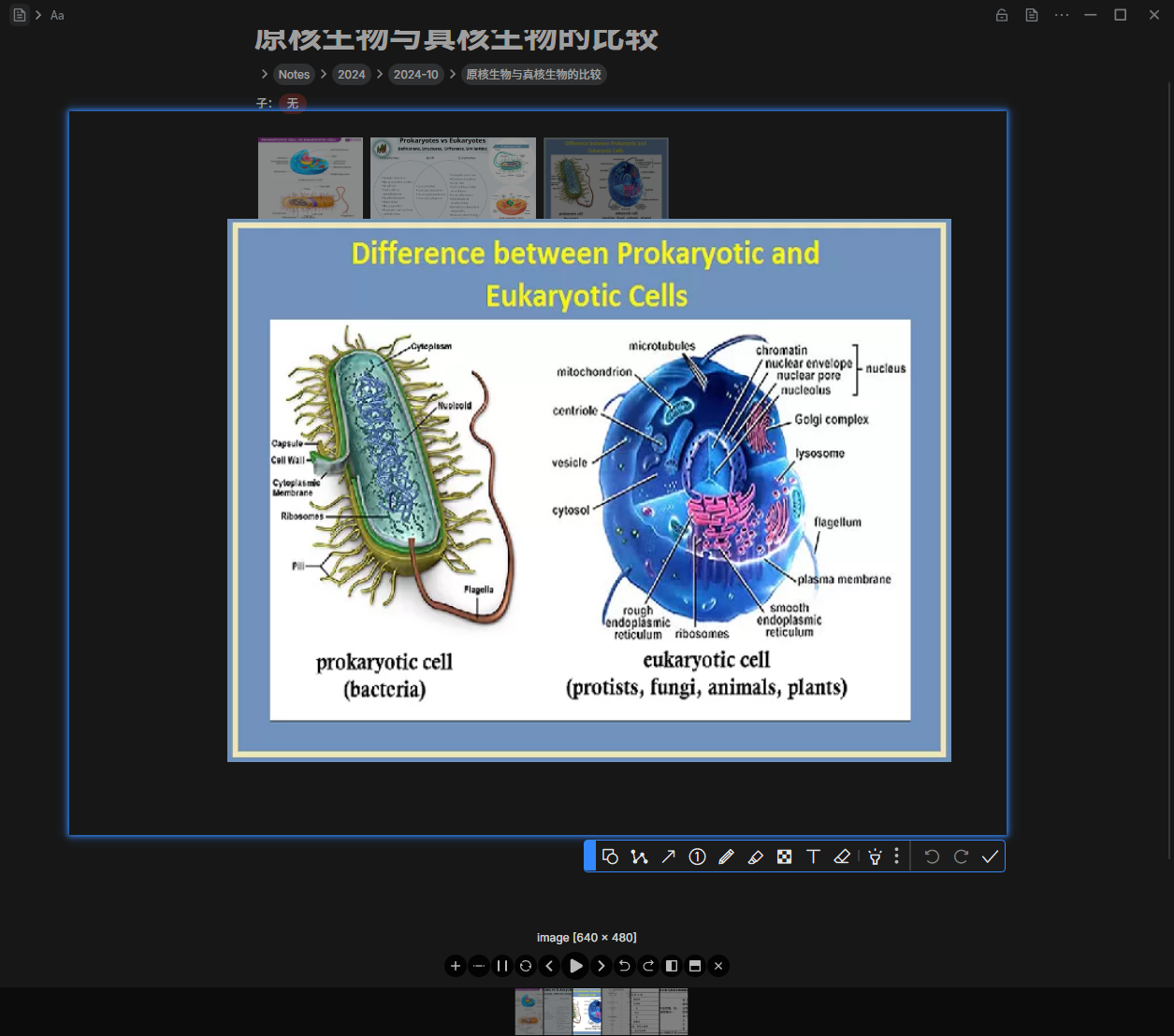The image size is (1174, 1036).
Task: Play the image slideshow
Action: point(575,966)
